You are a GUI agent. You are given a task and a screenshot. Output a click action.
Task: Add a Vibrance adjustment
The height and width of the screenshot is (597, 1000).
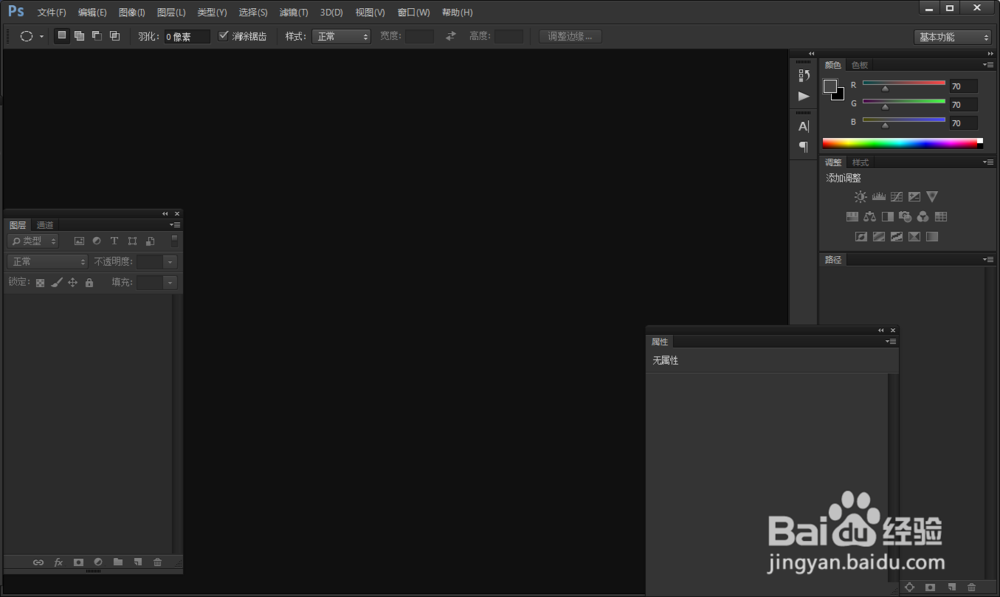point(932,196)
